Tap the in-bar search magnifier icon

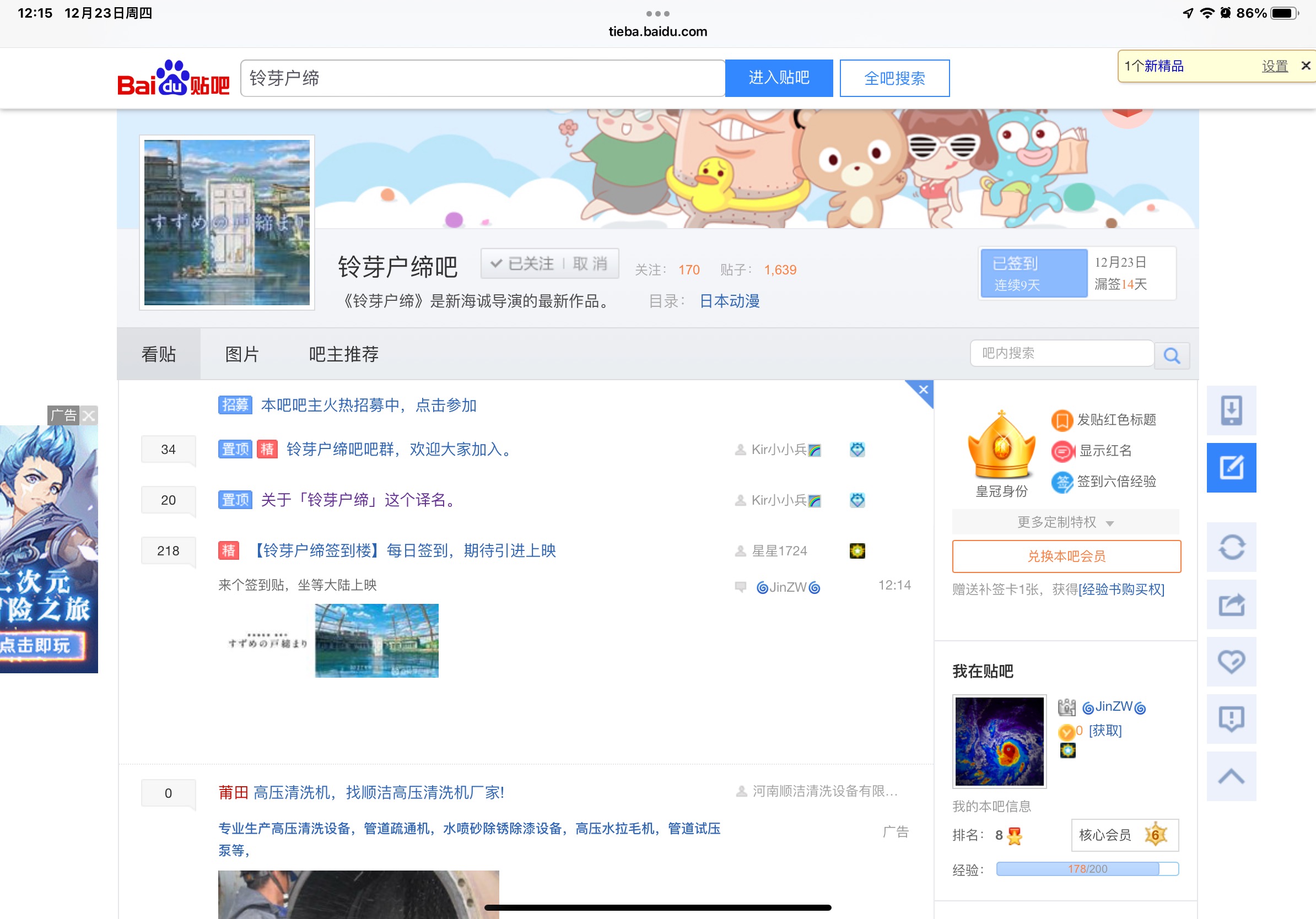point(1172,355)
